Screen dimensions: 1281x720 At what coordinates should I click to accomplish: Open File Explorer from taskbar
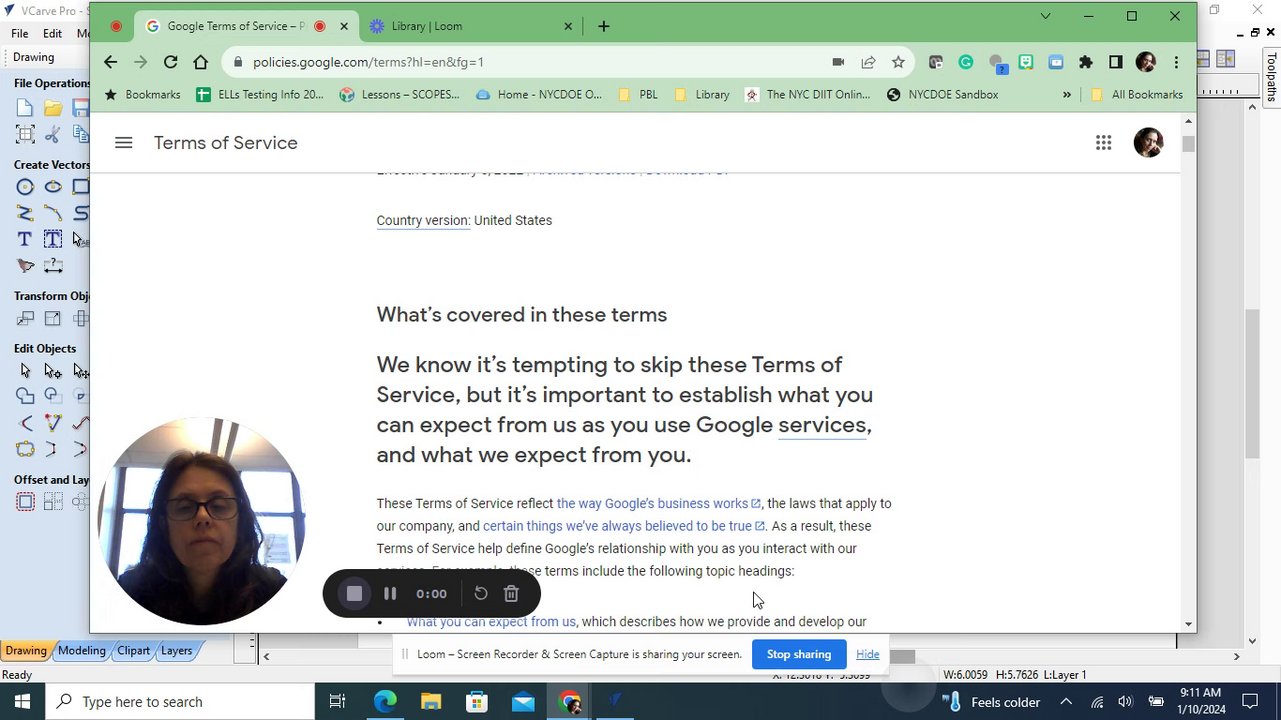point(431,702)
